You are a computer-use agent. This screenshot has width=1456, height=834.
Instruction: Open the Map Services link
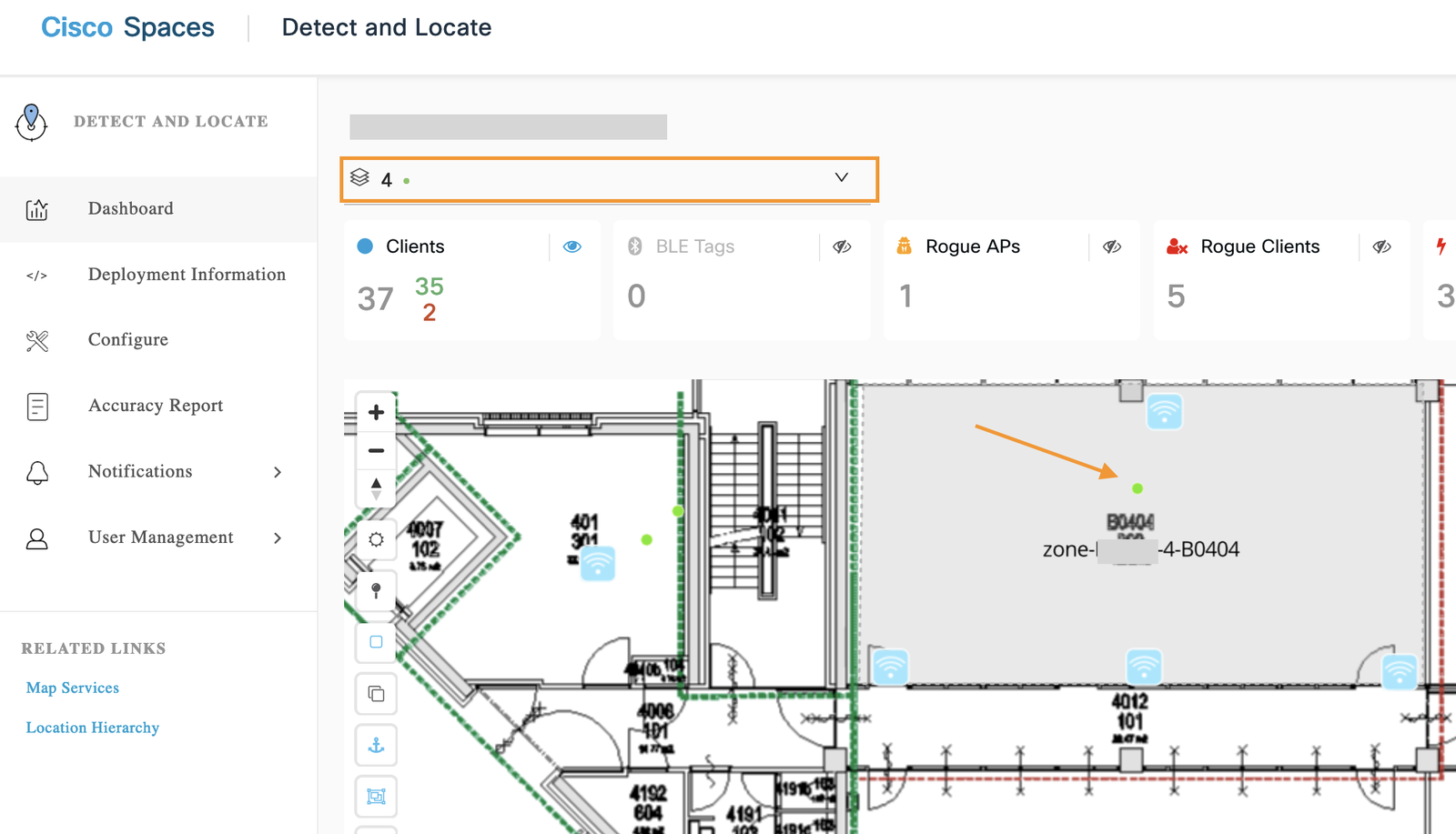tap(73, 688)
